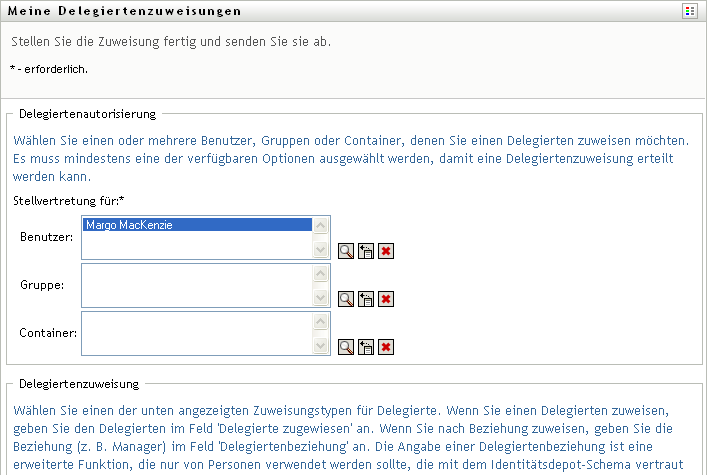Click the Delegiertenzuweisung section heading
Viewport: 718px width, 475px height.
click(79, 384)
